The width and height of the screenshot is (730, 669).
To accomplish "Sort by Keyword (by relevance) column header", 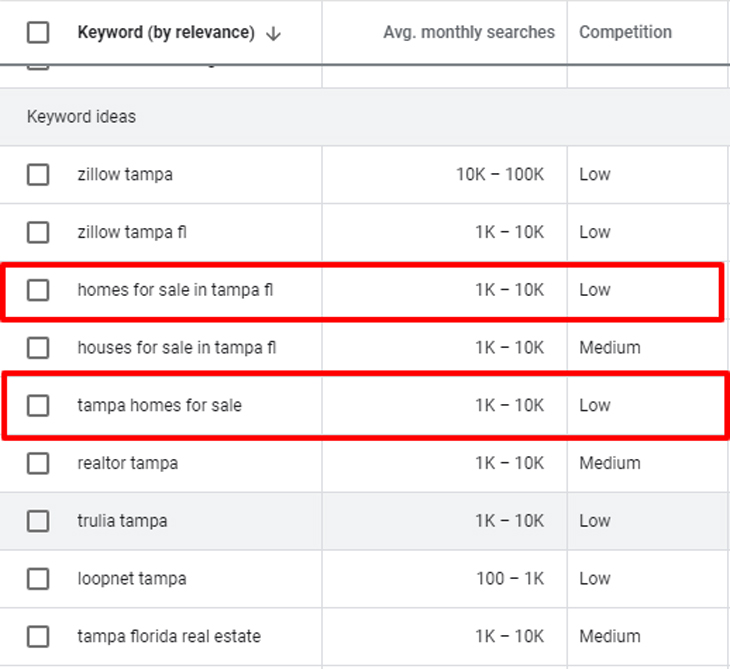I will (165, 32).
